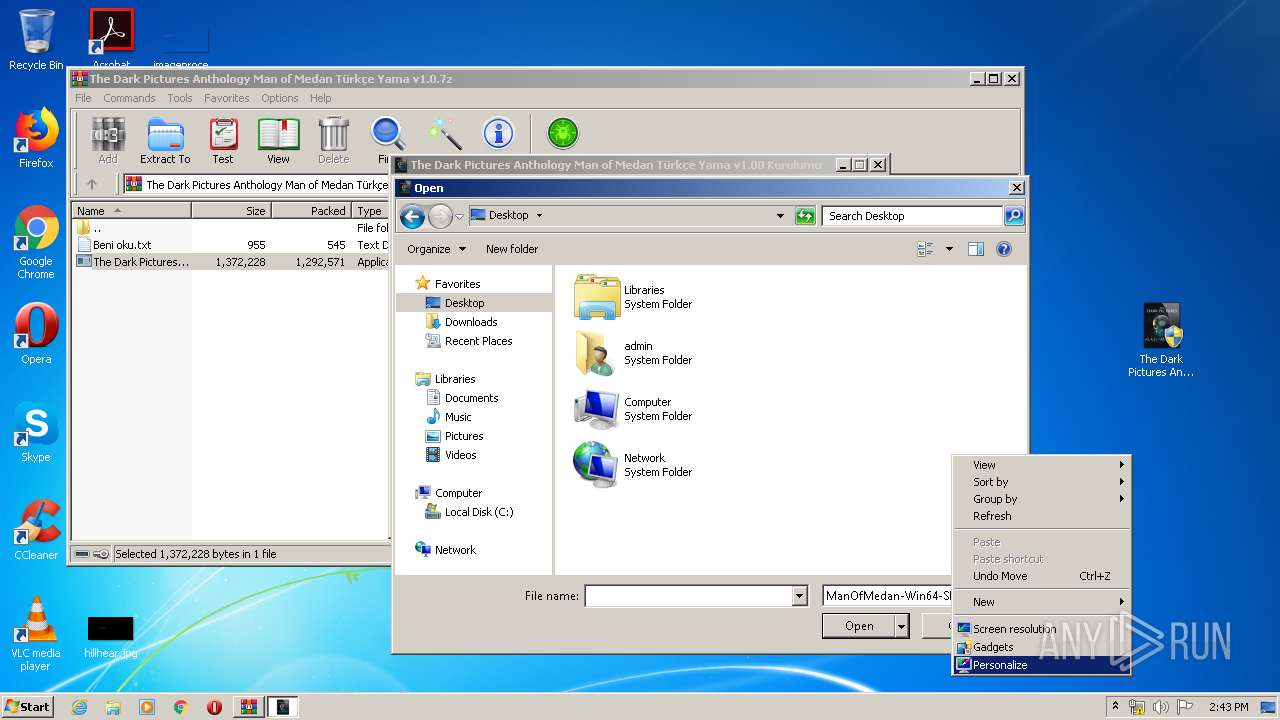
Task: Open Firefox desktop shortcut
Action: tap(36, 138)
